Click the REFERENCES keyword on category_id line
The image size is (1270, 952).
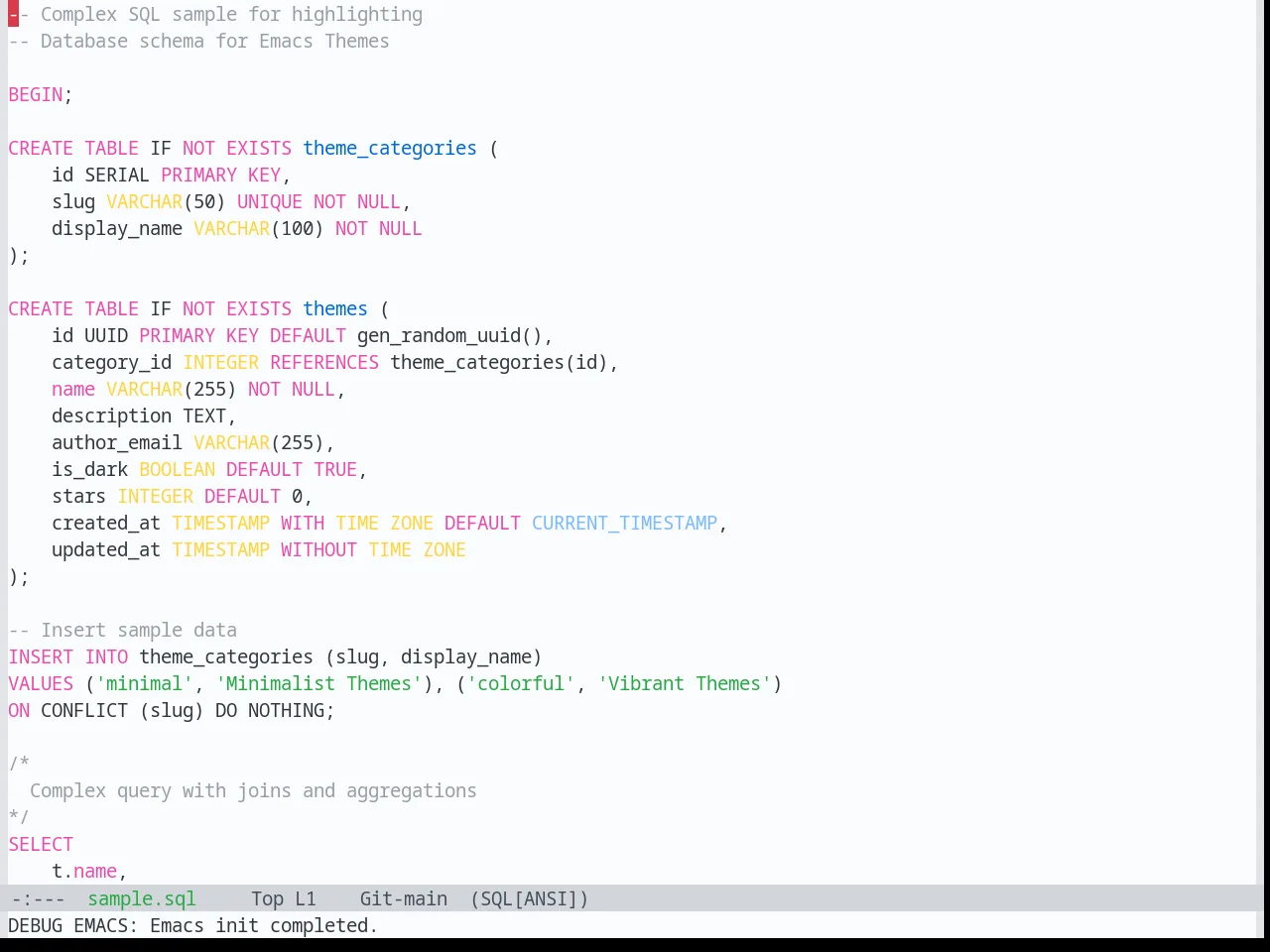(x=324, y=362)
